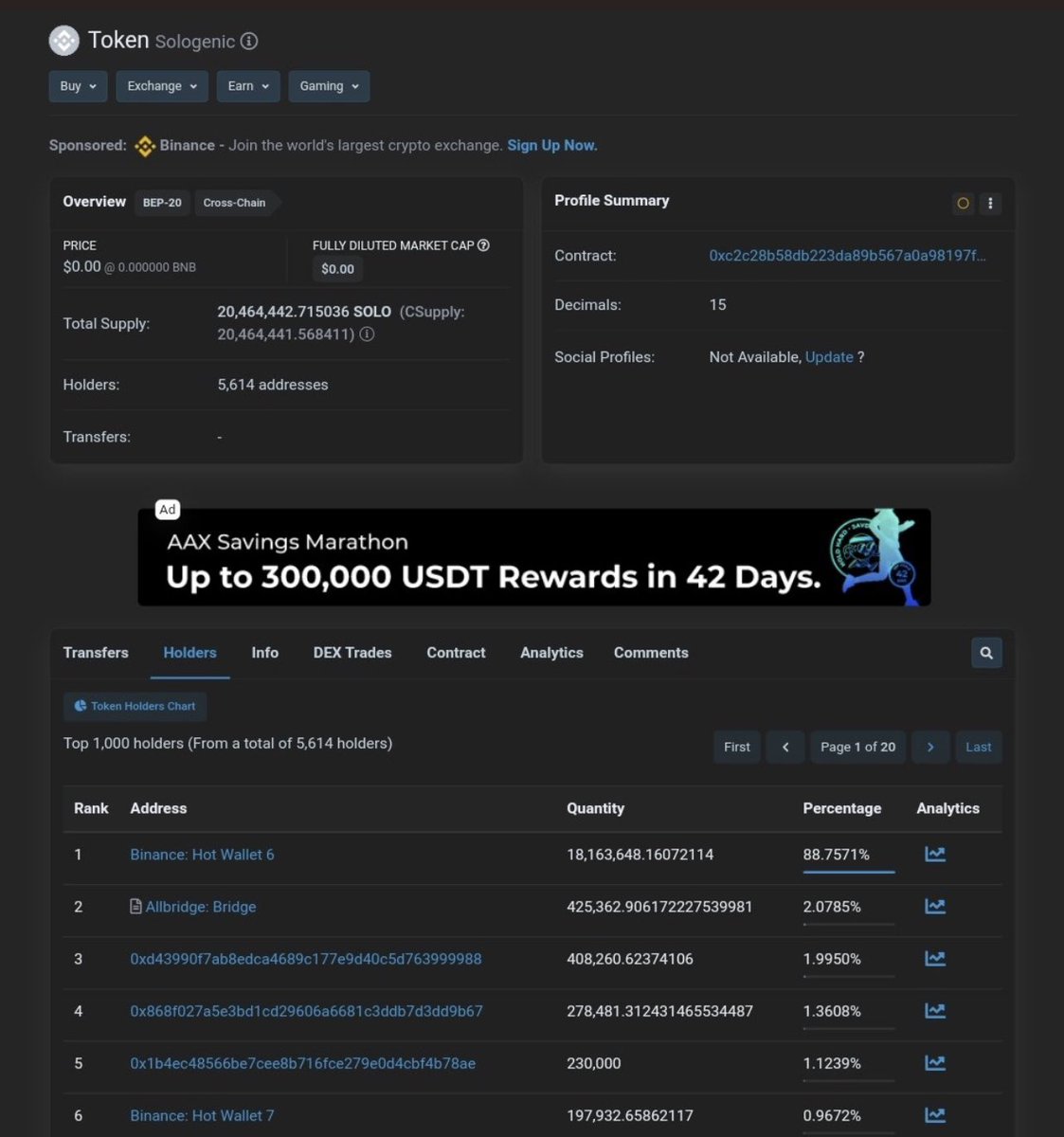Click the BEP-20 tag badge

pos(162,203)
